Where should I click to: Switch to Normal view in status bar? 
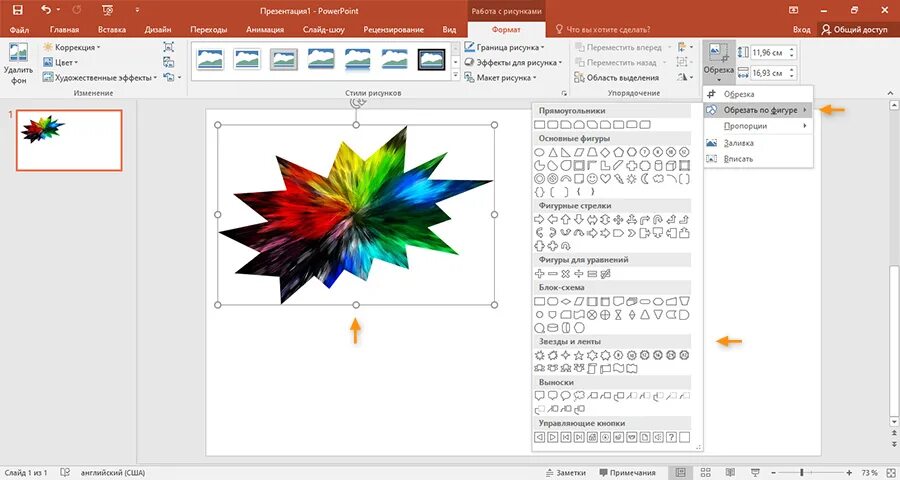click(x=680, y=473)
